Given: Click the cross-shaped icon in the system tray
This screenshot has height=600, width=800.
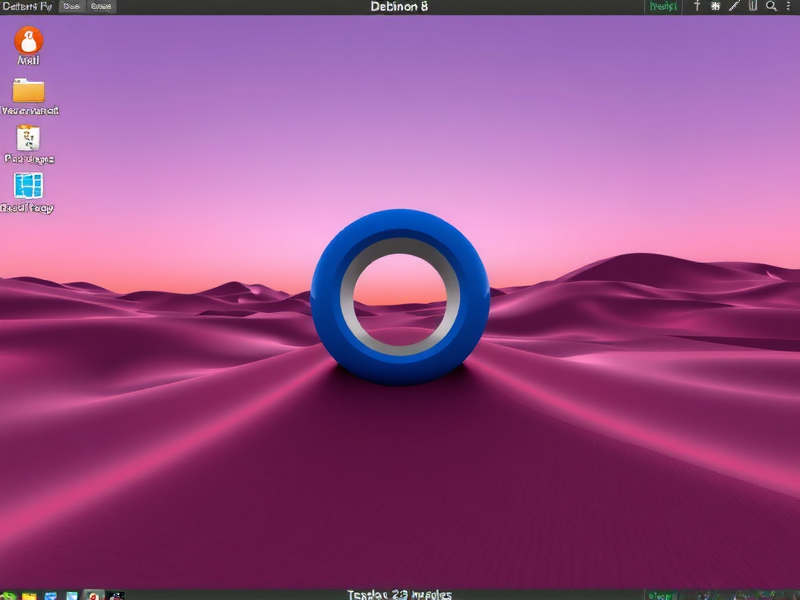Looking at the screenshot, I should click(697, 7).
